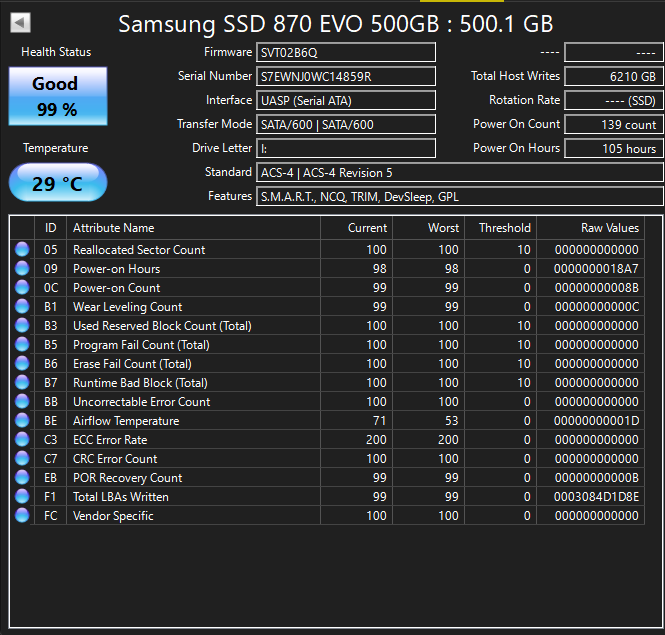Select the Erase Fail Count (Total) name

coord(132,364)
